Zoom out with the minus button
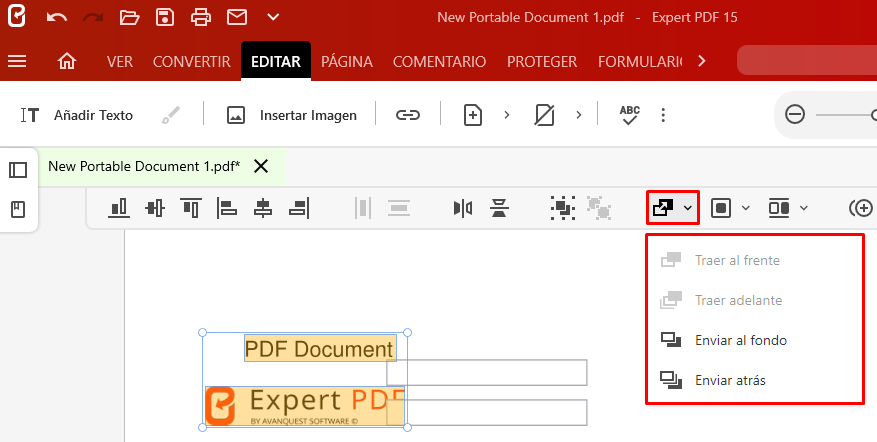Screen dimensions: 877x442 click(795, 115)
